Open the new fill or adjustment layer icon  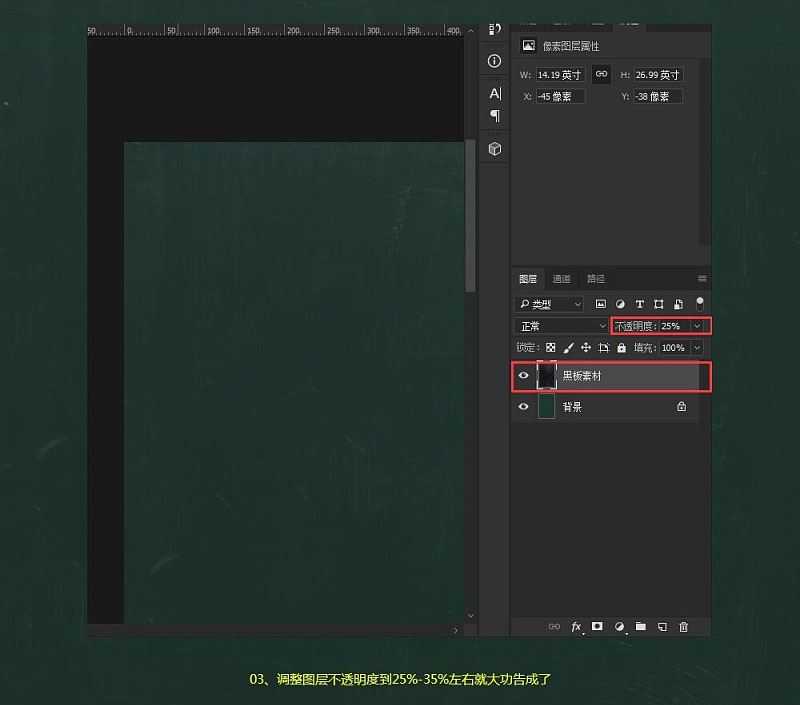coord(619,627)
